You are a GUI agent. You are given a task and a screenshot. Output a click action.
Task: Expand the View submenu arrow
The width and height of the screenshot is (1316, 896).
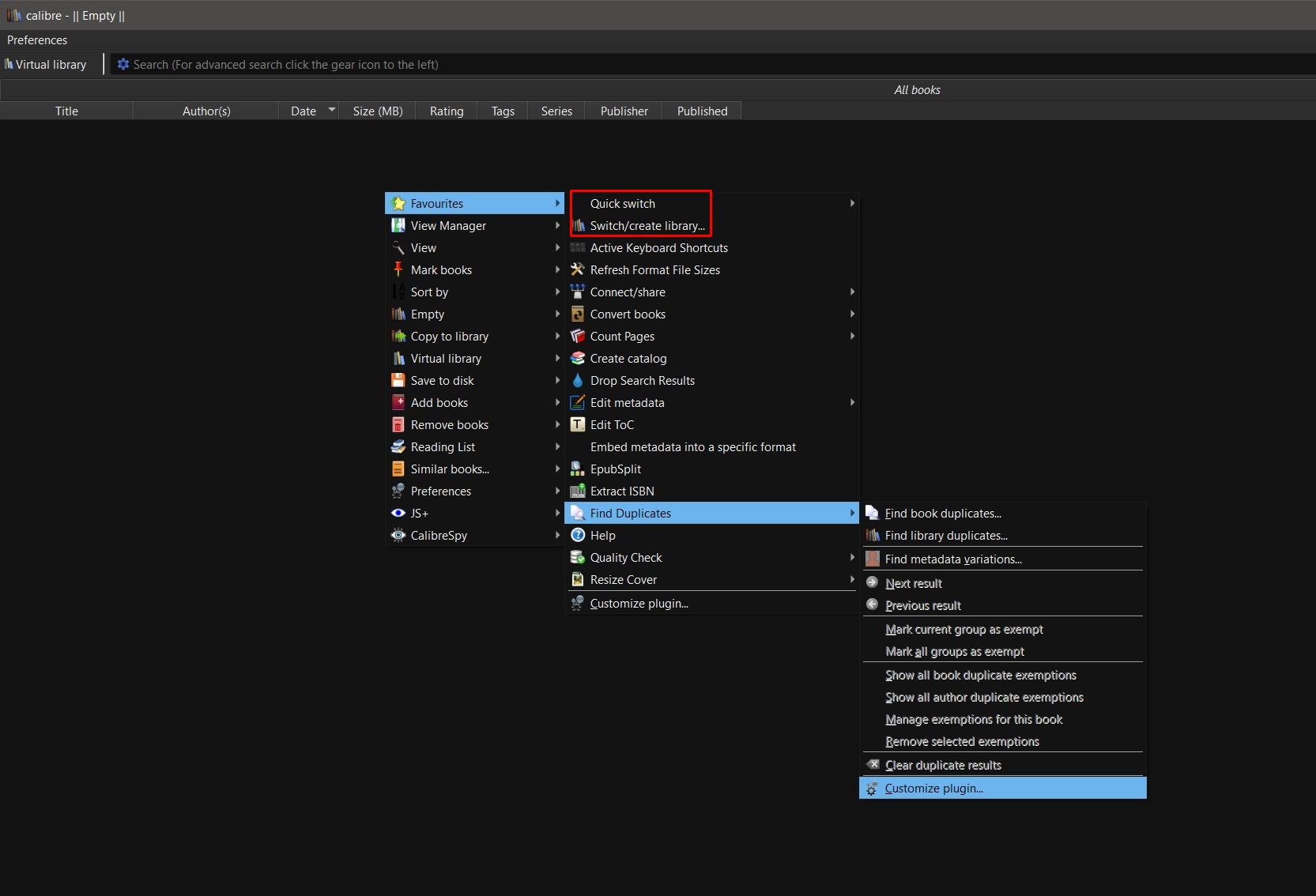(x=557, y=248)
